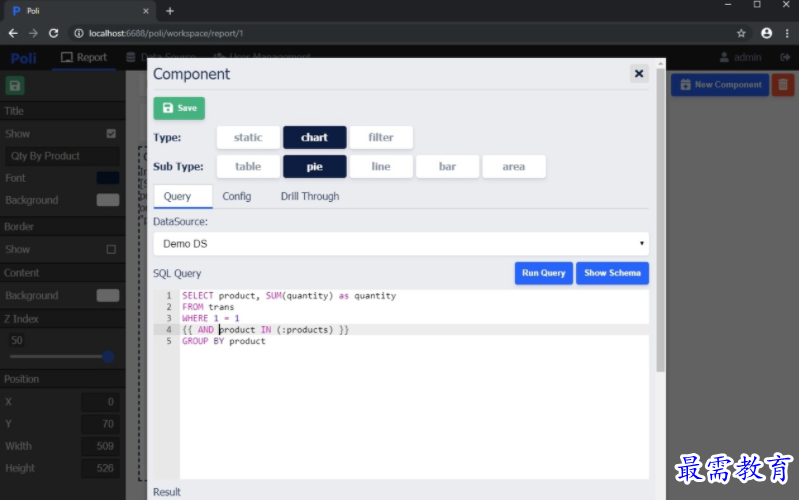The height and width of the screenshot is (500, 799).
Task: Run the SQL query
Action: pyautogui.click(x=543, y=273)
